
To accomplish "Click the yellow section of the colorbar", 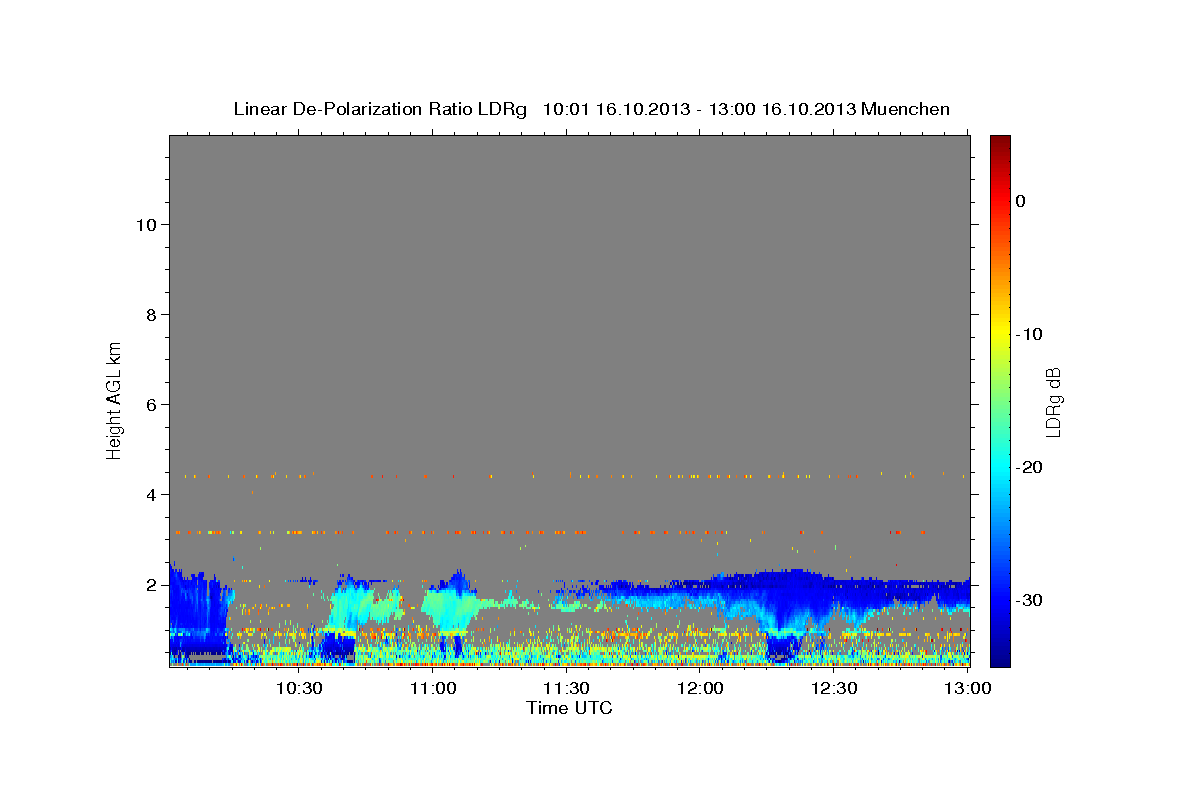I will coord(1000,330).
